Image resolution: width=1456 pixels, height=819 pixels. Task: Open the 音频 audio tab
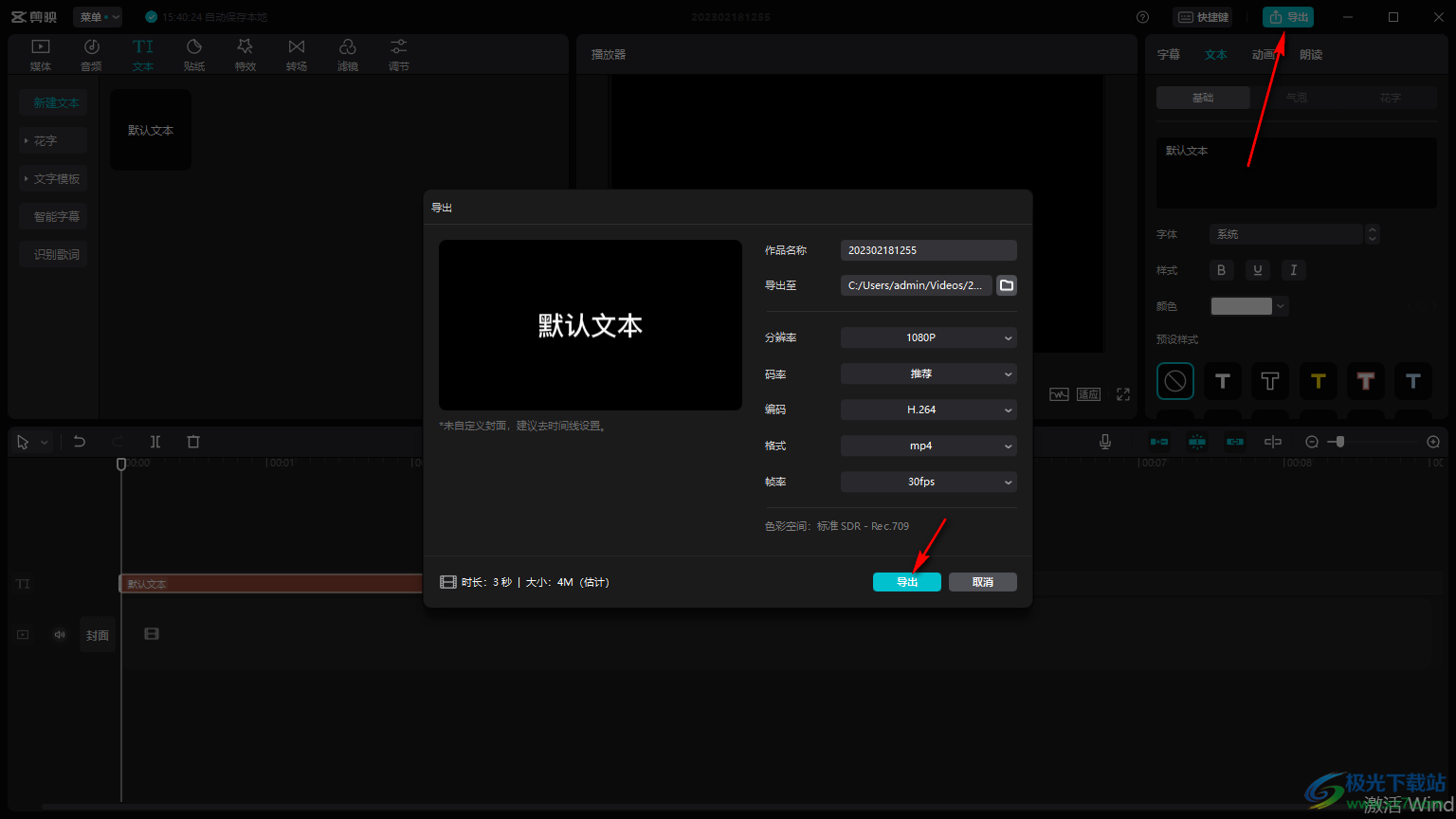point(92,55)
